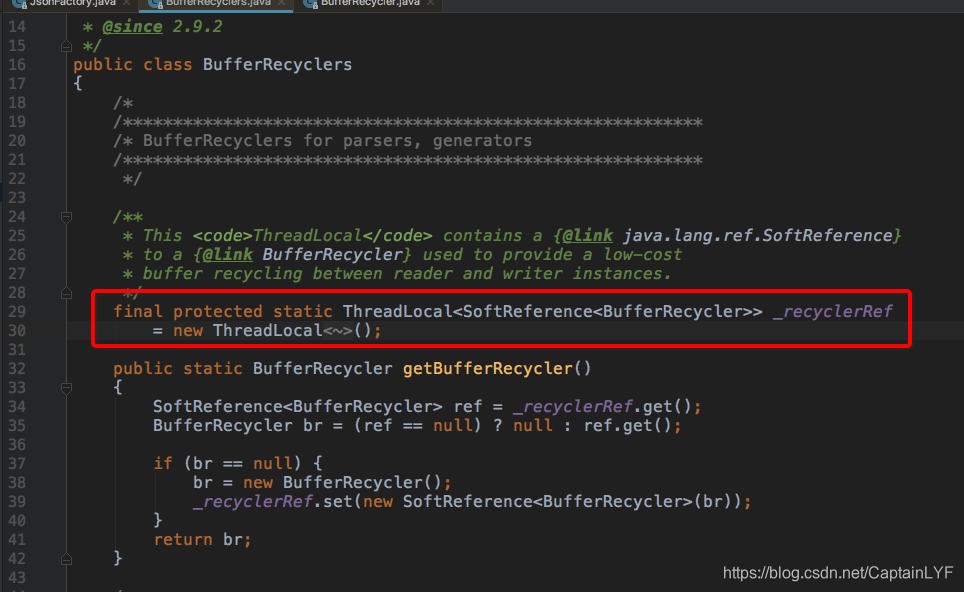The width and height of the screenshot is (964, 592).
Task: Click gutter line number 16
Action: [x=17, y=65]
